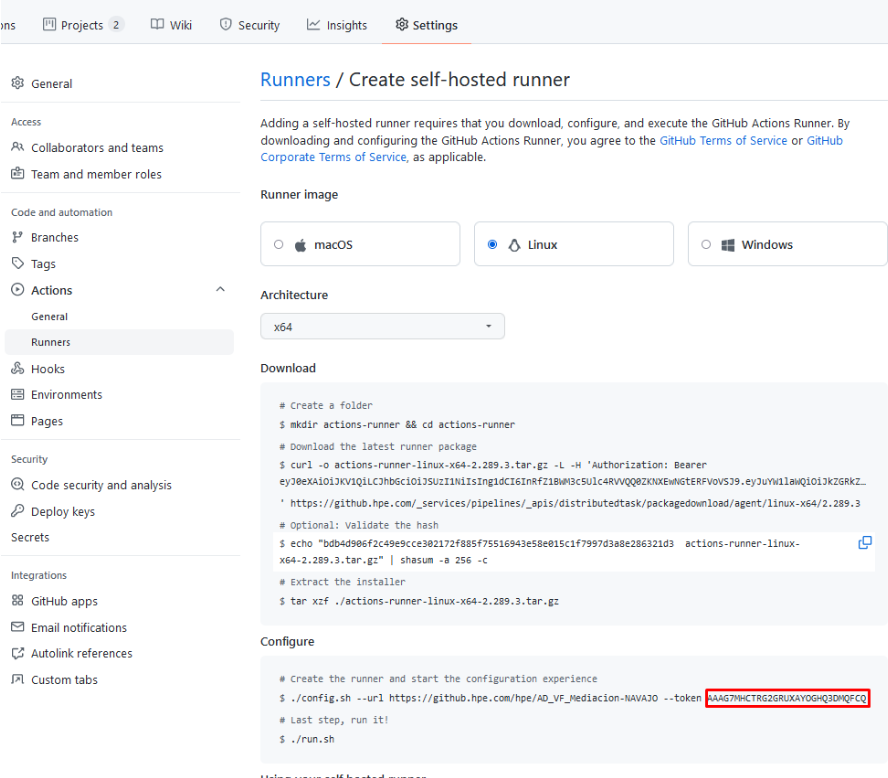The width and height of the screenshot is (888, 778).
Task: Go to Team and member roles
Action: (96, 174)
